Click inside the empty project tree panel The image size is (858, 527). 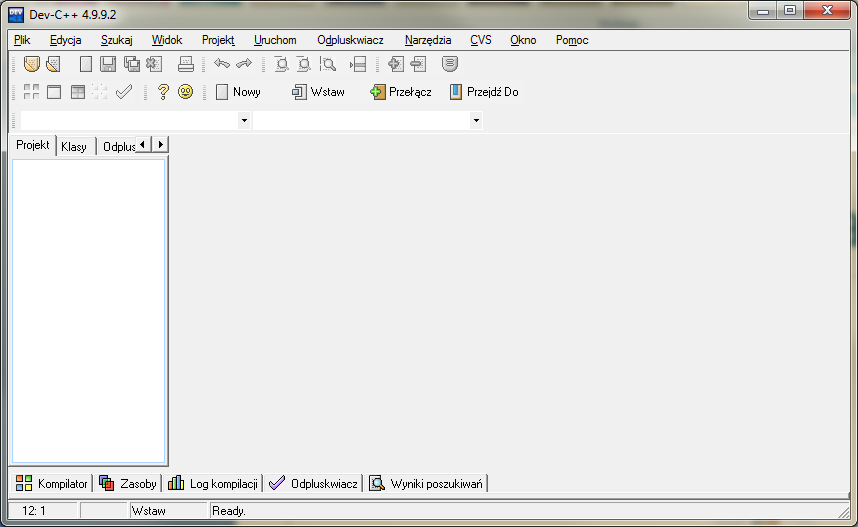[x=89, y=311]
